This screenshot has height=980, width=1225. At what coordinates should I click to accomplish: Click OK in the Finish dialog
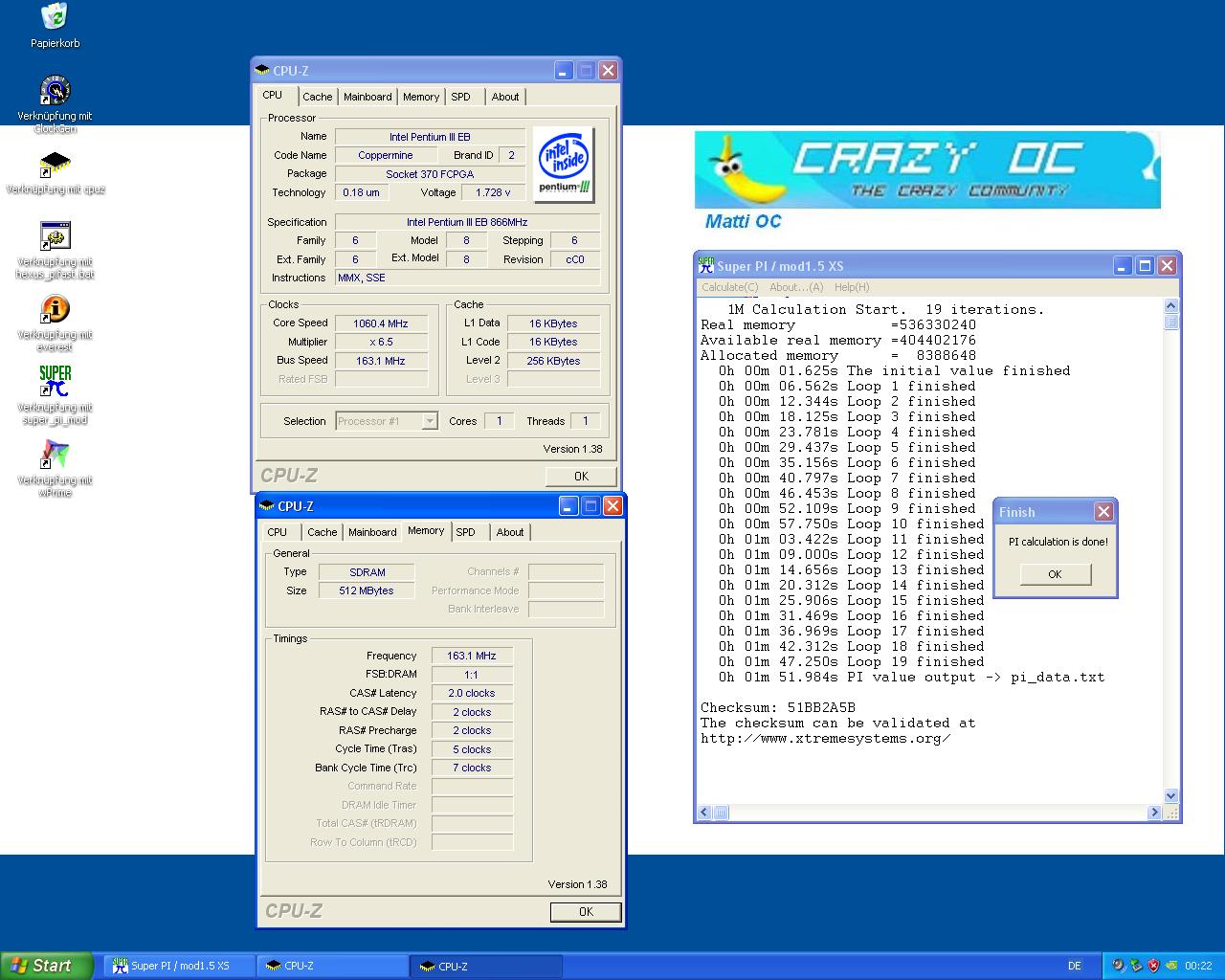pyautogui.click(x=1055, y=574)
